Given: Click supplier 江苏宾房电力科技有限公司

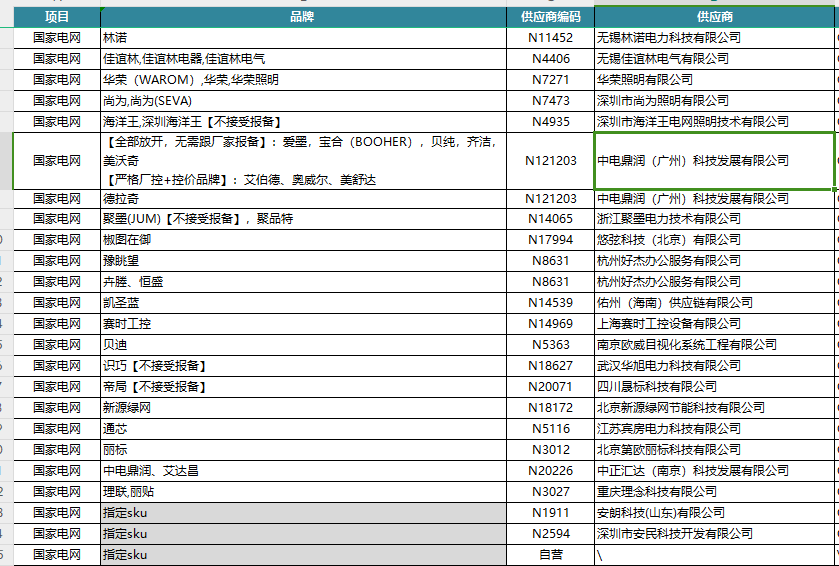Looking at the screenshot, I should click(714, 429).
